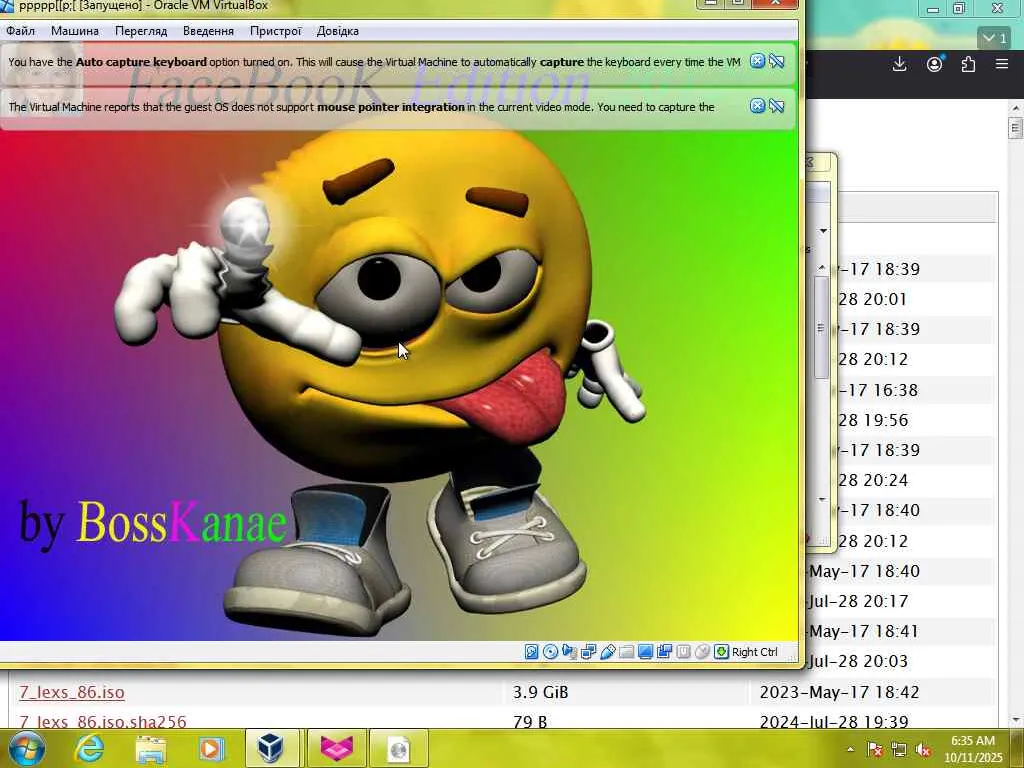1024x768 pixels.
Task: Open the Введення menu
Action: point(208,31)
